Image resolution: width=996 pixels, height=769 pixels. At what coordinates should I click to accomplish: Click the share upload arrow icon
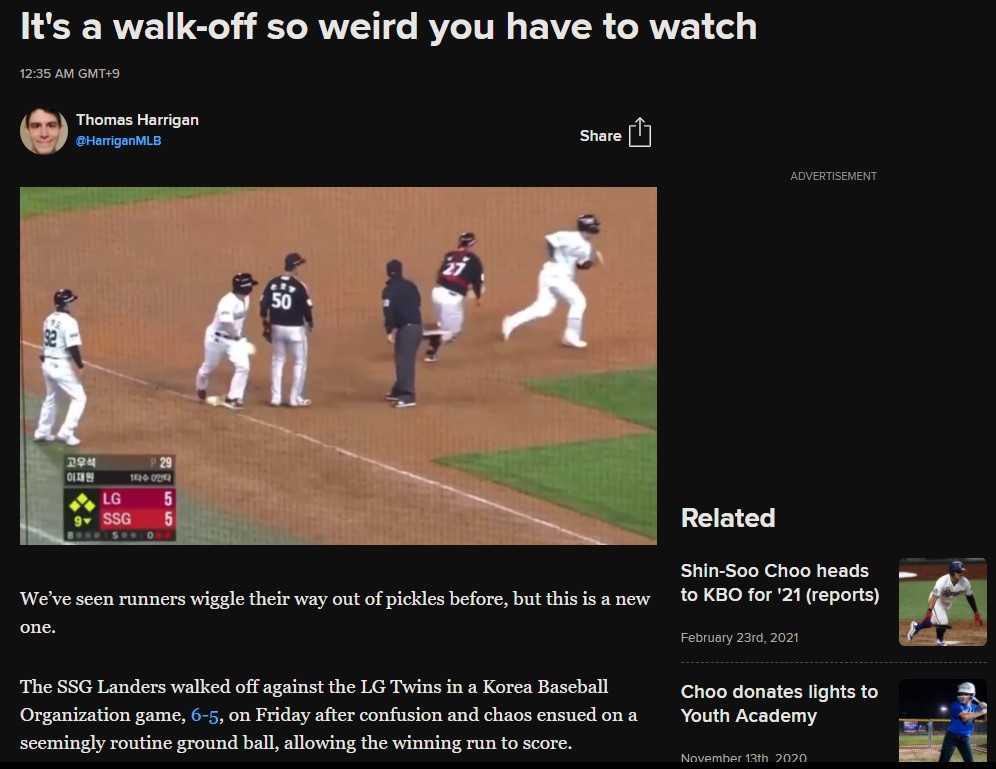point(640,133)
